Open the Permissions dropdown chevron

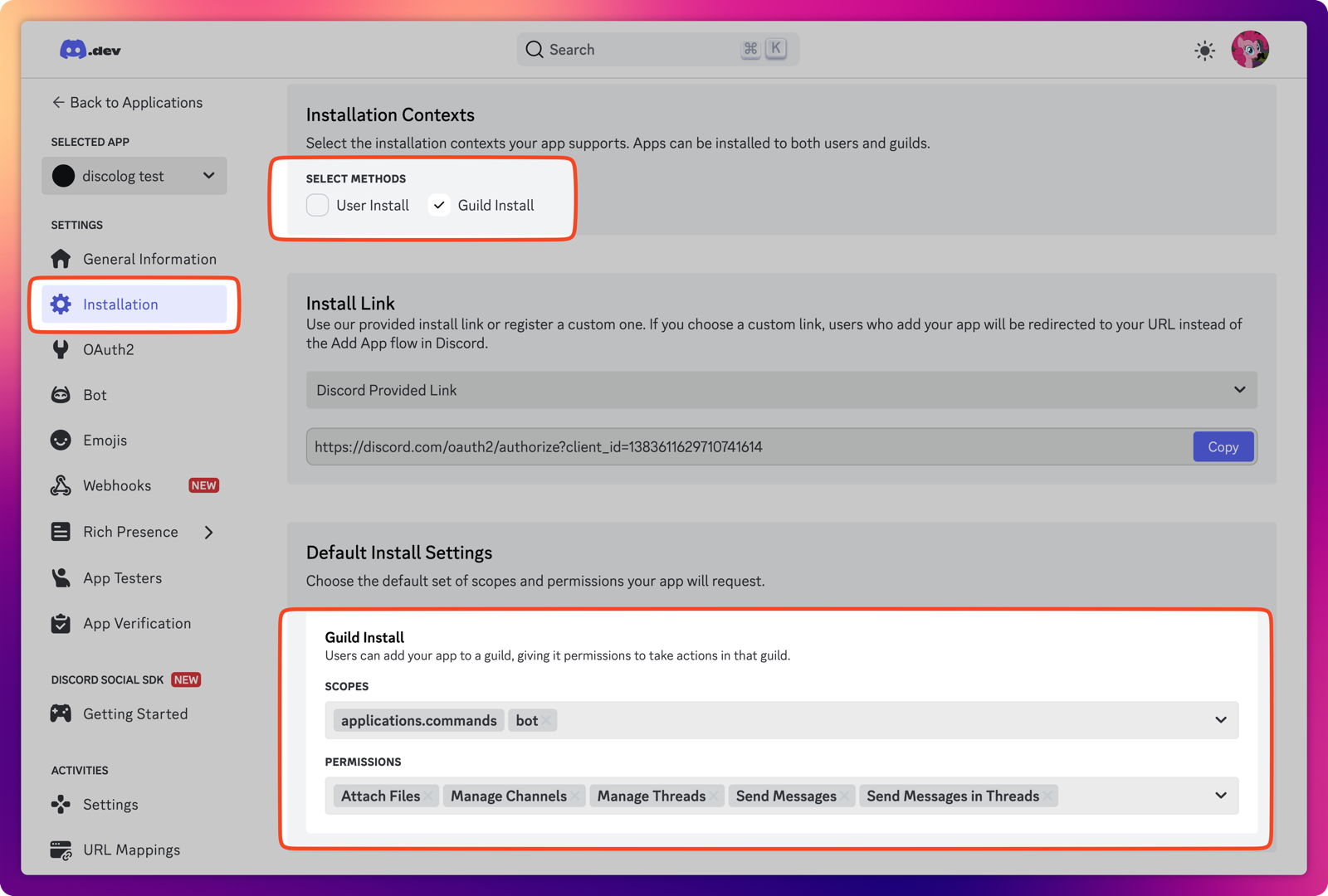click(1220, 796)
